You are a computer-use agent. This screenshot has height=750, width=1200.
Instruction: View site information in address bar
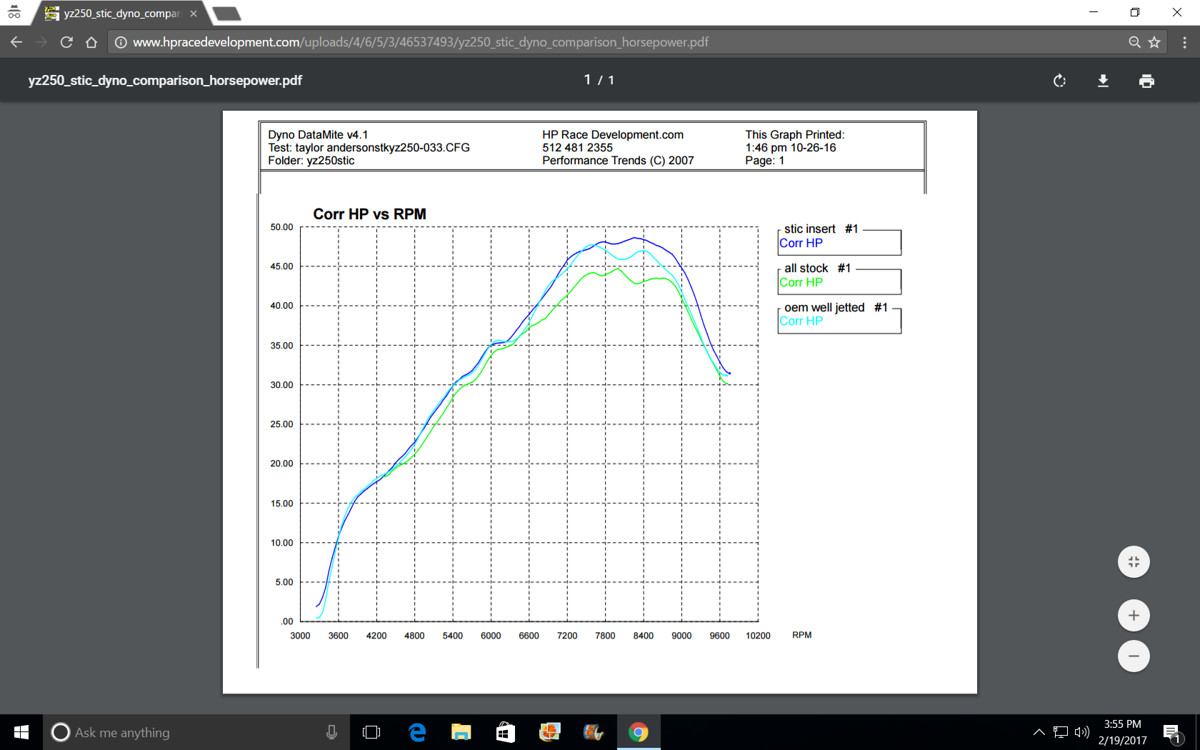pos(120,43)
